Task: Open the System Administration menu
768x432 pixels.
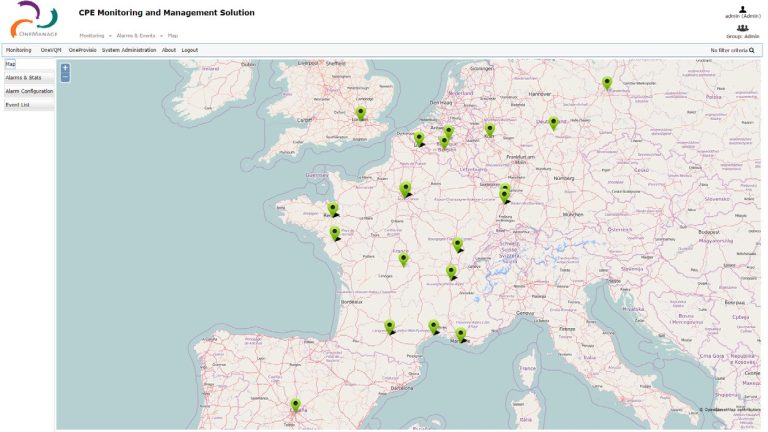Action: [x=129, y=50]
